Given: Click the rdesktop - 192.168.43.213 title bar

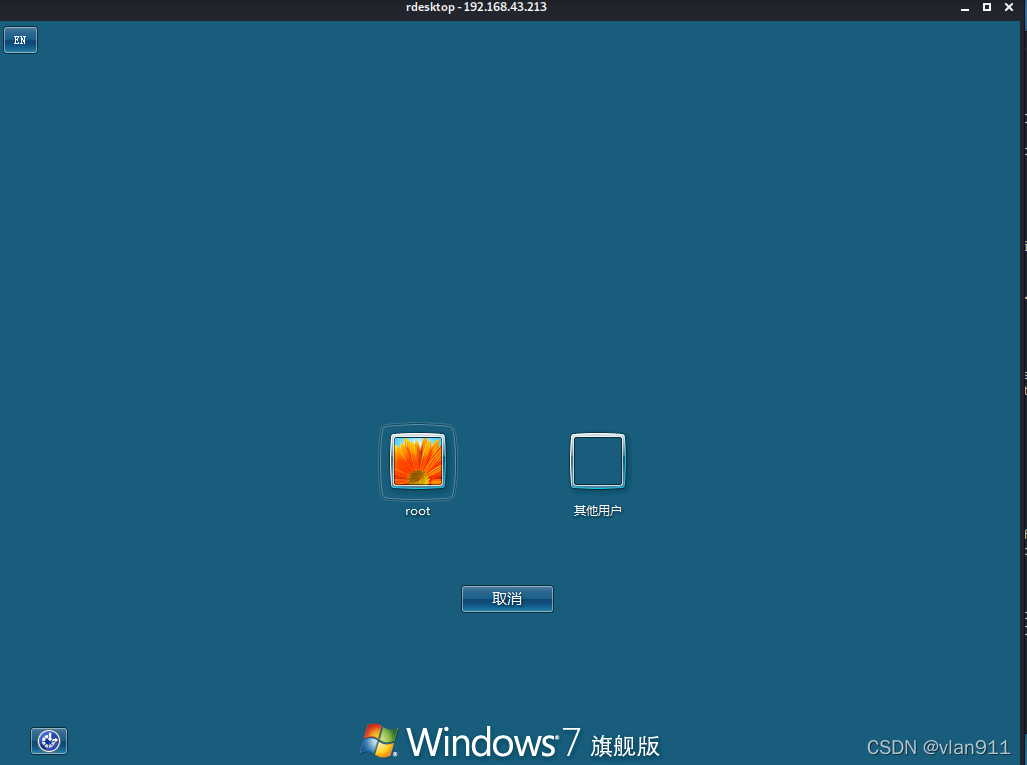Looking at the screenshot, I should 476,7.
